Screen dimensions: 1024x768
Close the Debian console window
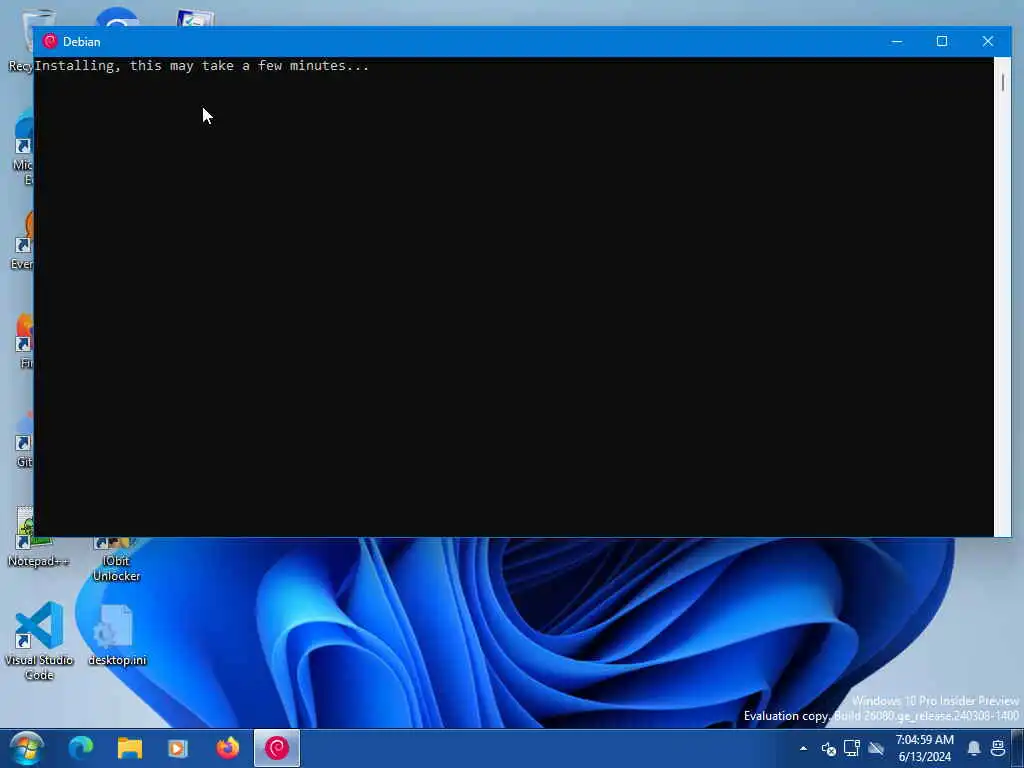point(987,41)
